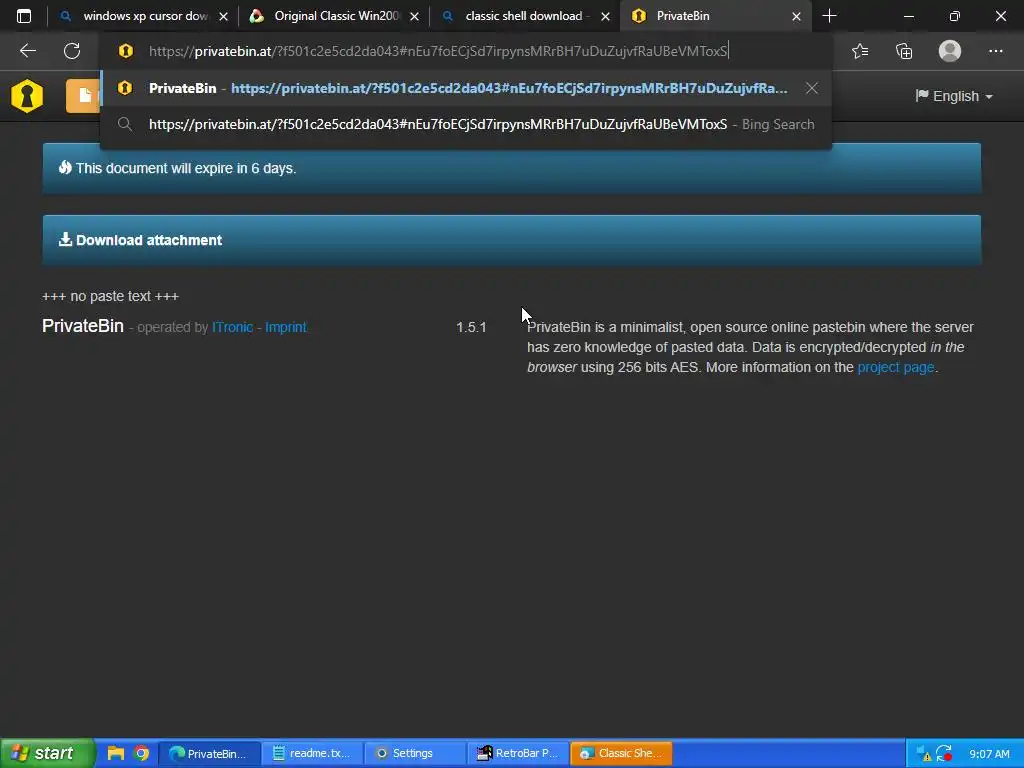The height and width of the screenshot is (768, 1024).
Task: Switch to classic shell download tab
Action: [526, 16]
